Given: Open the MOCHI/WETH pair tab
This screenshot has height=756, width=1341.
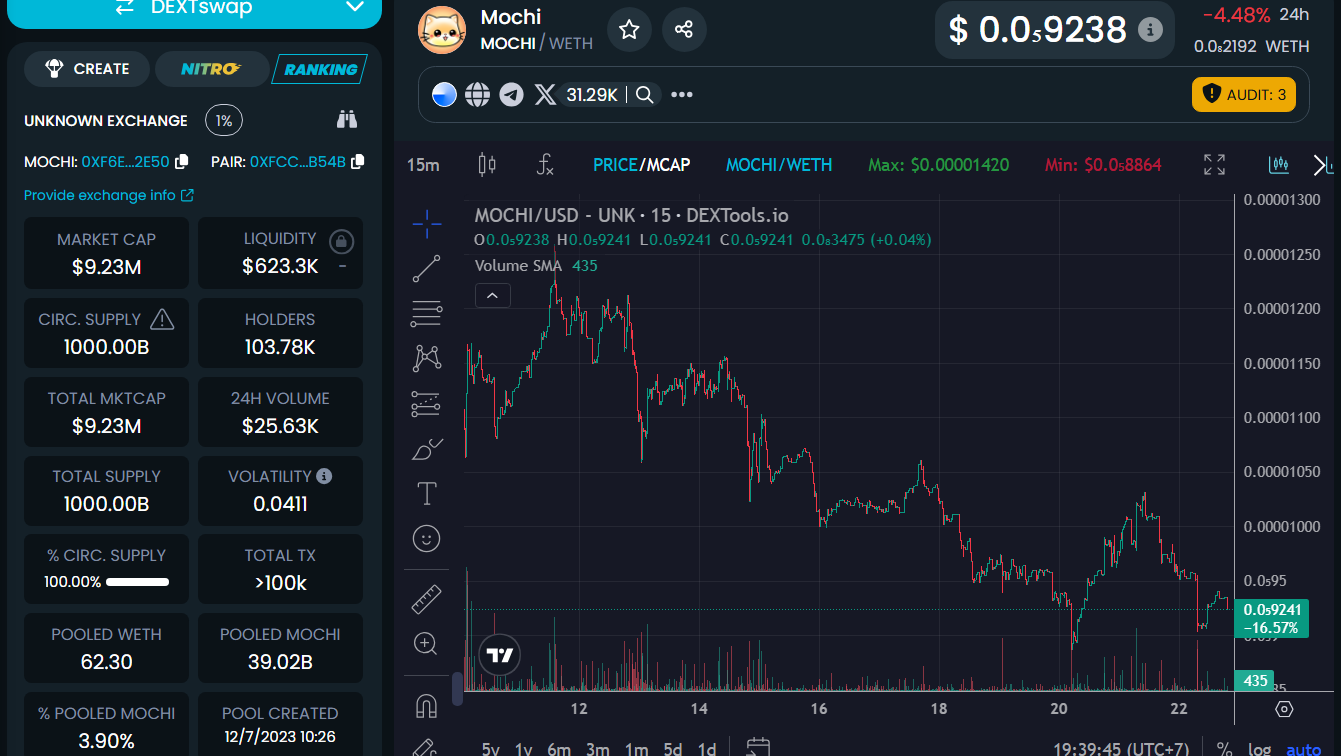Looking at the screenshot, I should [779, 164].
